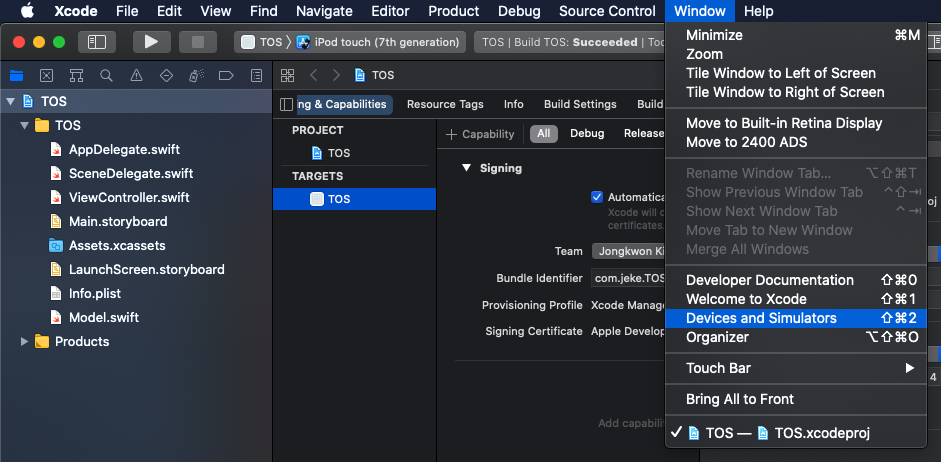The height and width of the screenshot is (462, 941).
Task: Open the Debug navigator
Action: tap(196, 76)
